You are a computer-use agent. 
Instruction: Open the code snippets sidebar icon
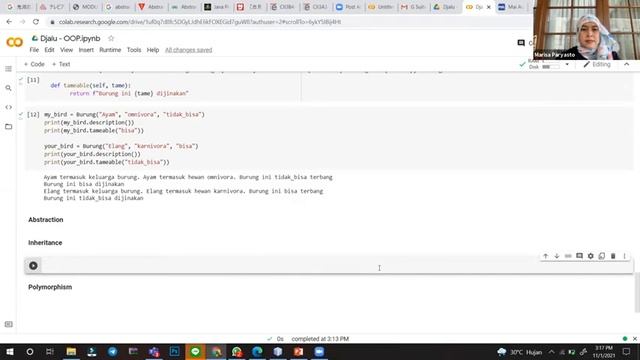pyautogui.click(x=8, y=107)
